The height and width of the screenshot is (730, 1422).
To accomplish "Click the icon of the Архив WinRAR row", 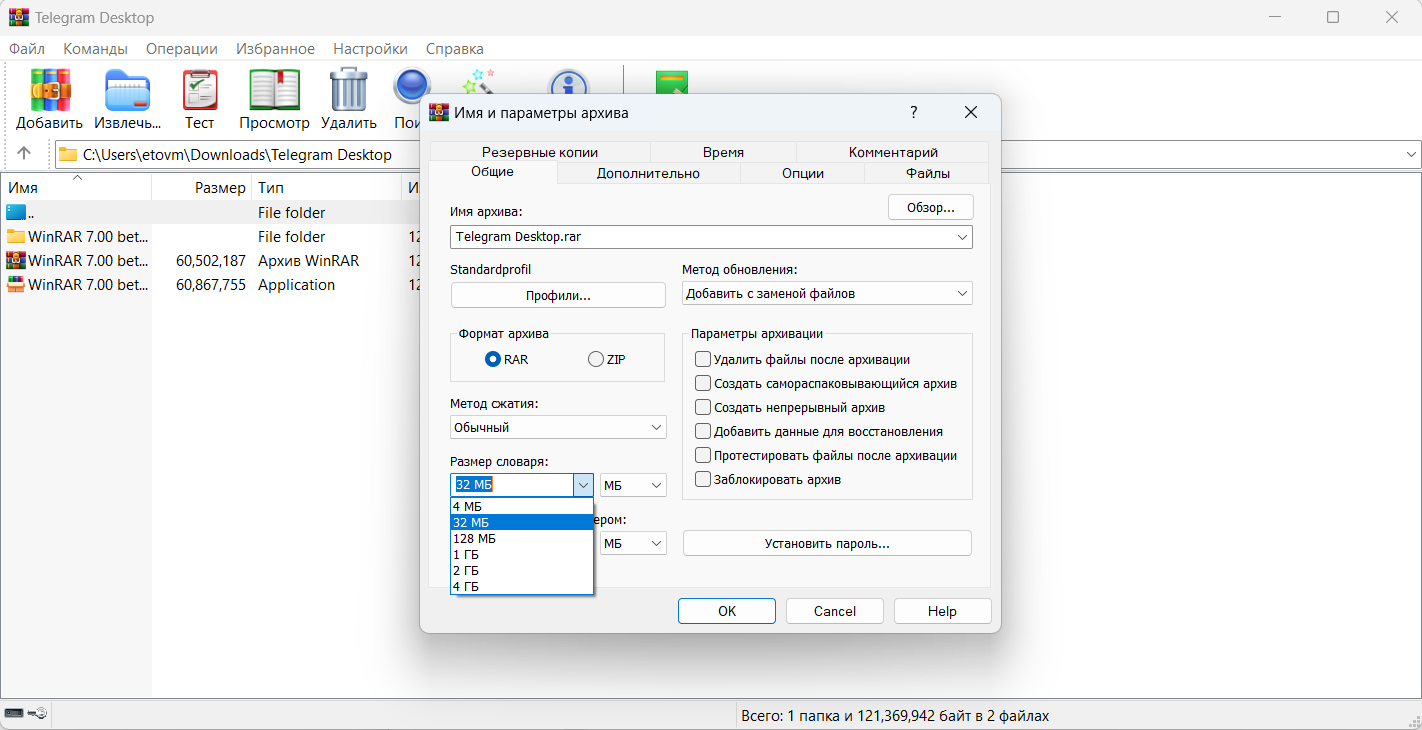I will coord(16,260).
